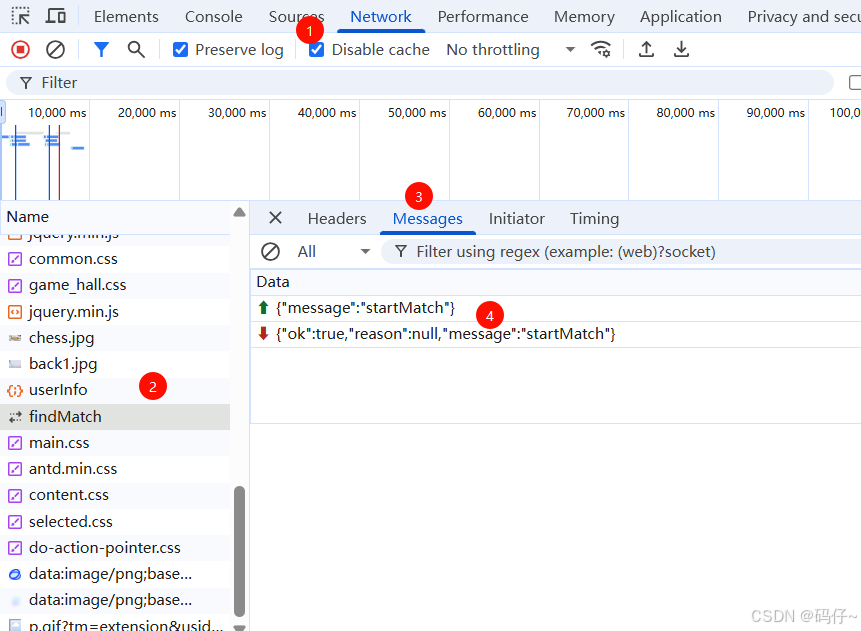The width and height of the screenshot is (861, 631).
Task: Toggle the network filter funnel icon
Action: [x=101, y=49]
